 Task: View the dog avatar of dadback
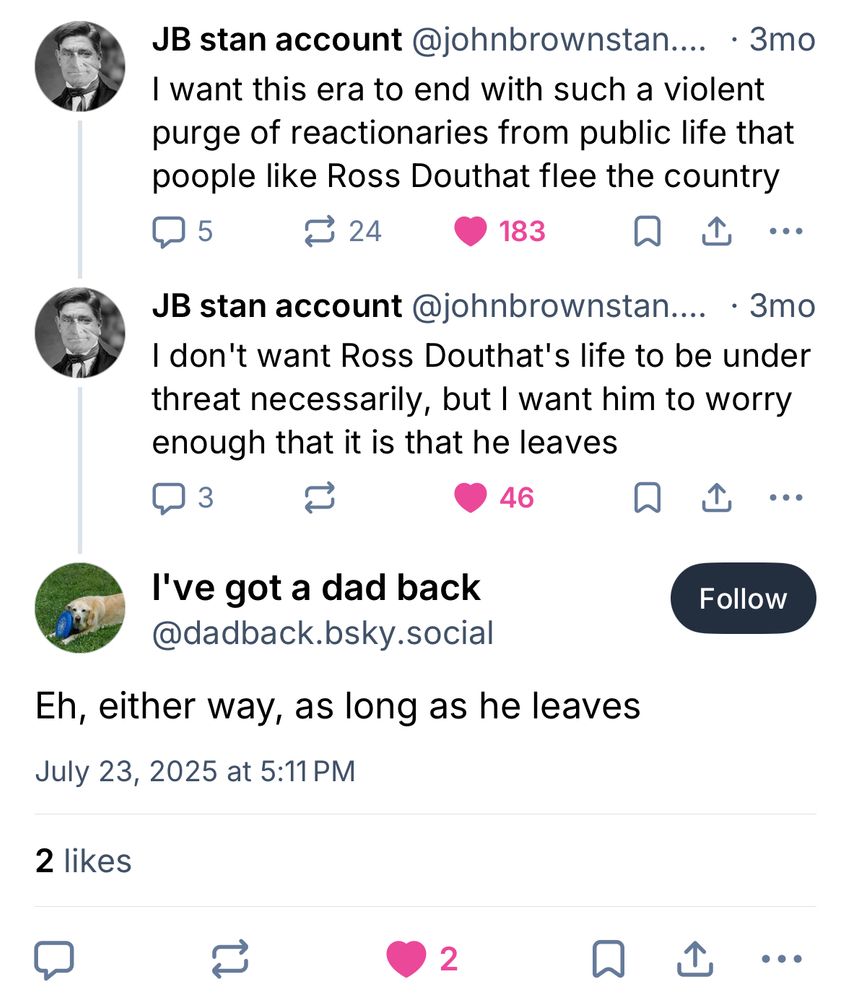point(80,607)
